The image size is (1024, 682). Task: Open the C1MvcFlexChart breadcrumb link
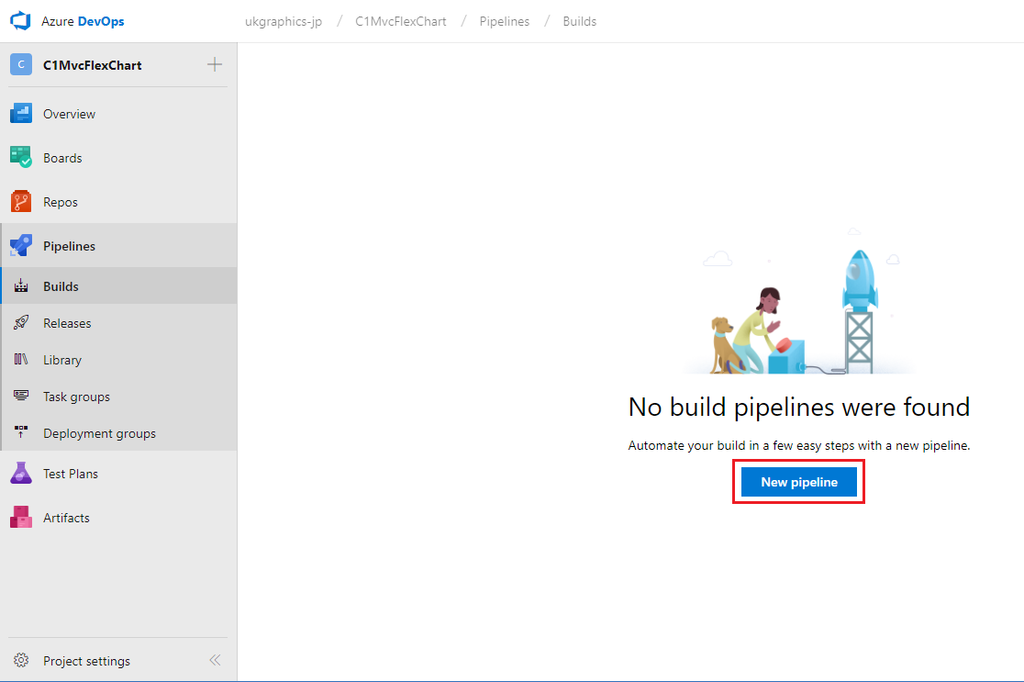[401, 22]
